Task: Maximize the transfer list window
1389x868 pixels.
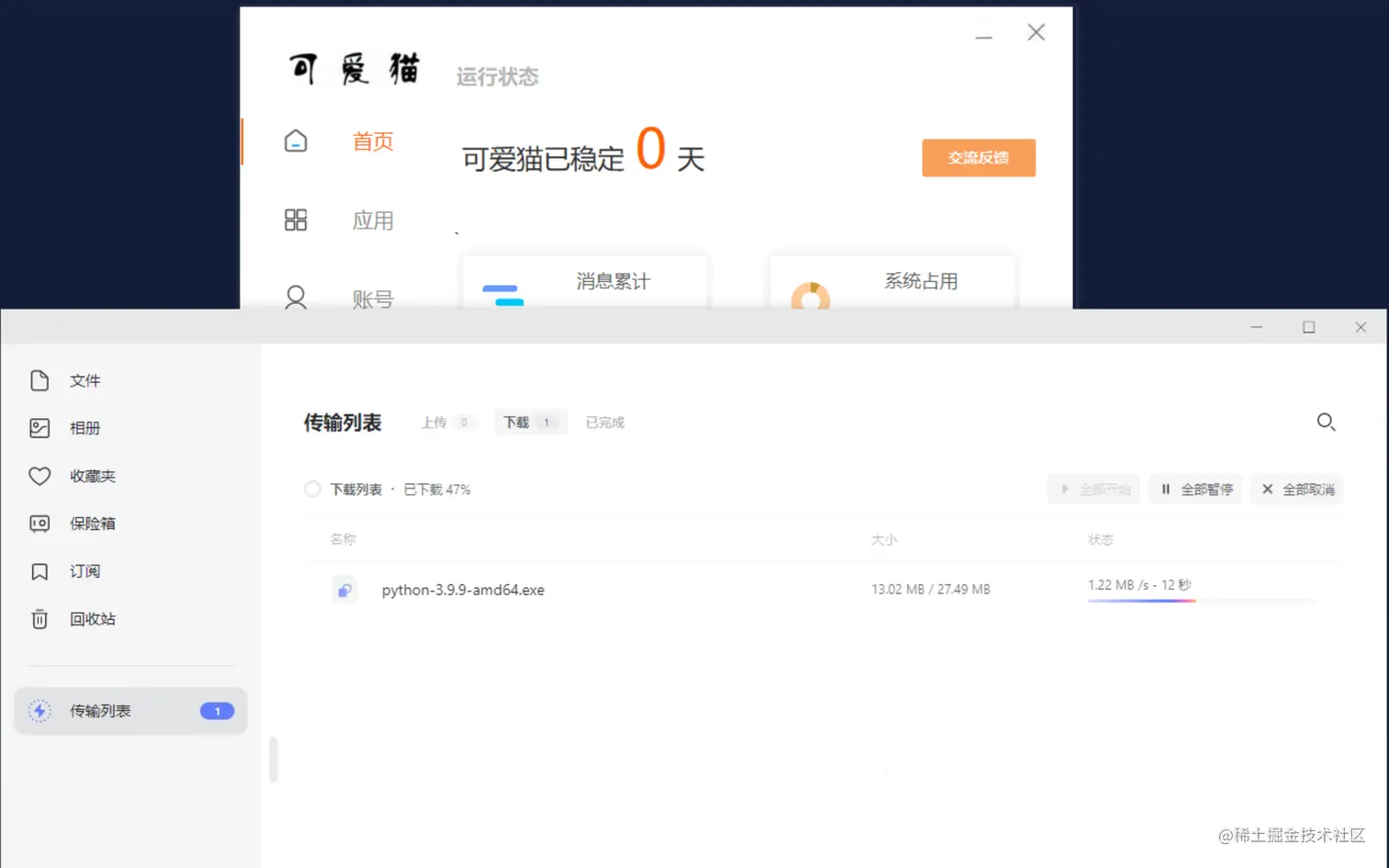Action: pos(1309,327)
